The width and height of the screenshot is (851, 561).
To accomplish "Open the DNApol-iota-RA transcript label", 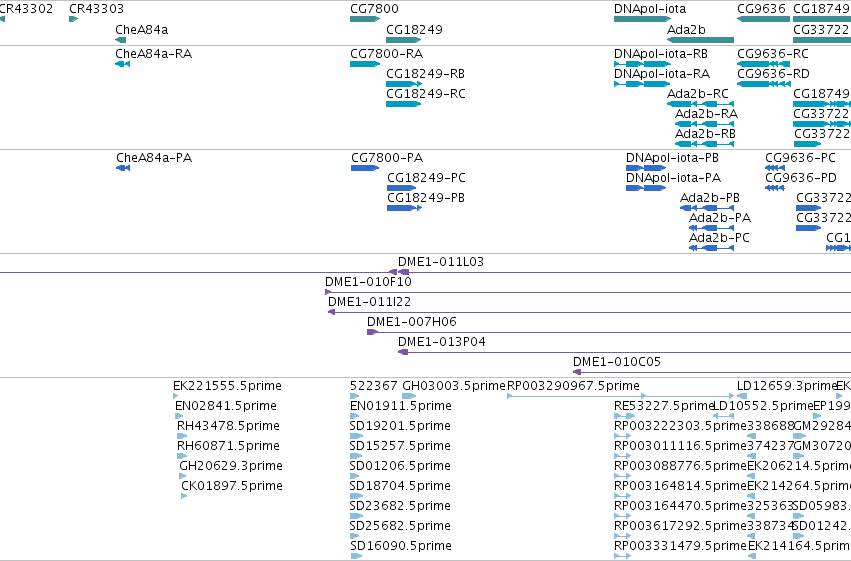I will [x=662, y=74].
